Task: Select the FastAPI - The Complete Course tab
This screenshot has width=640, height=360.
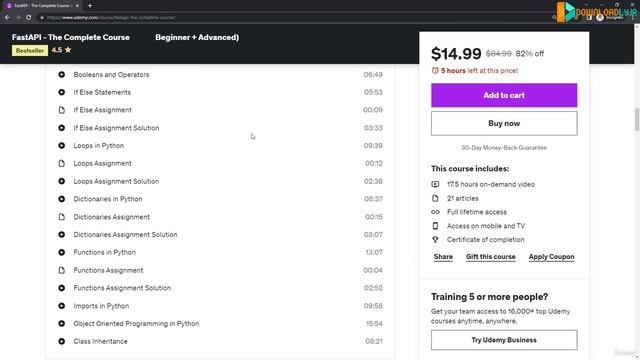Action: click(x=42, y=6)
